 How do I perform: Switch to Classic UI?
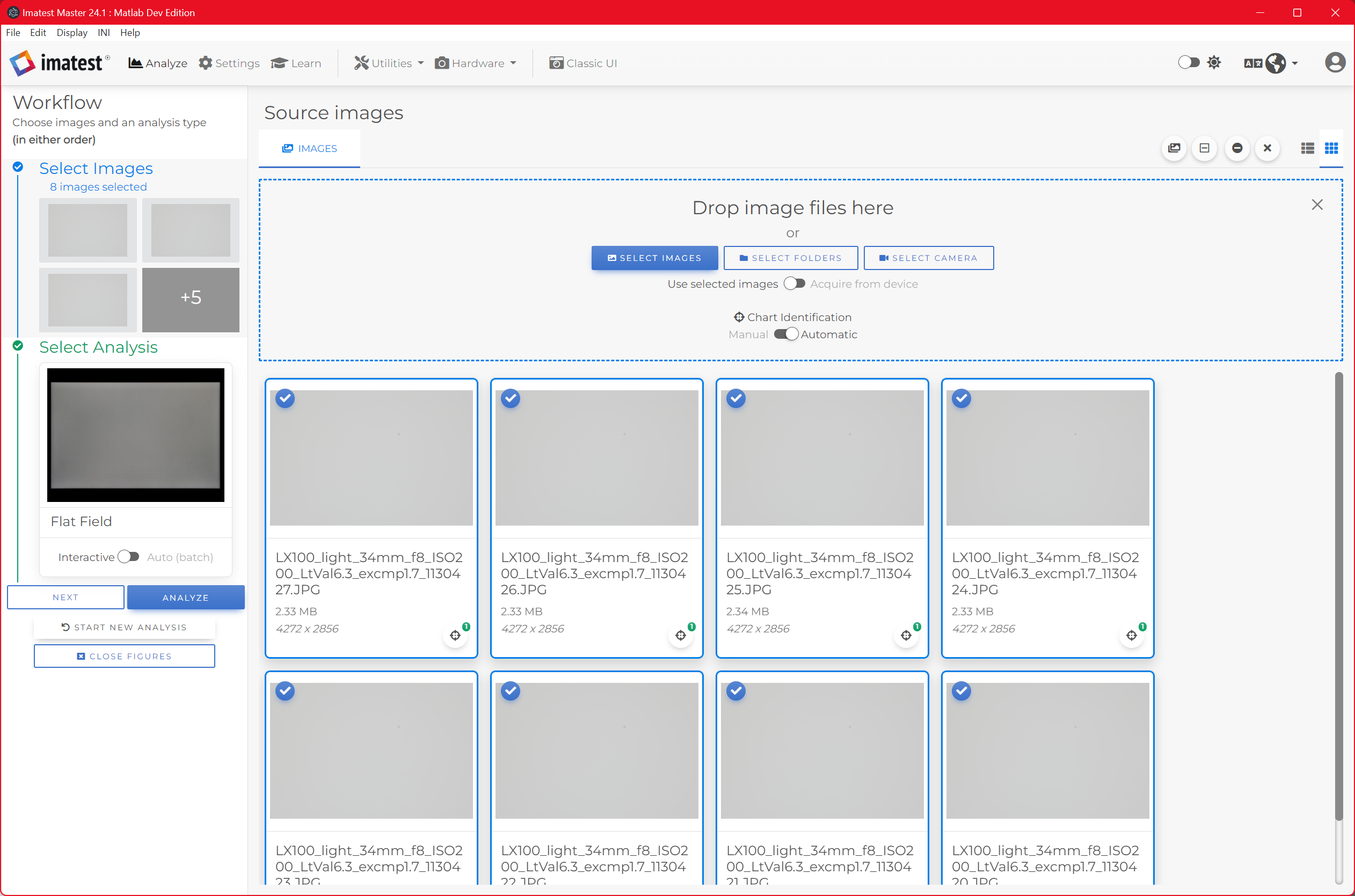(x=583, y=63)
